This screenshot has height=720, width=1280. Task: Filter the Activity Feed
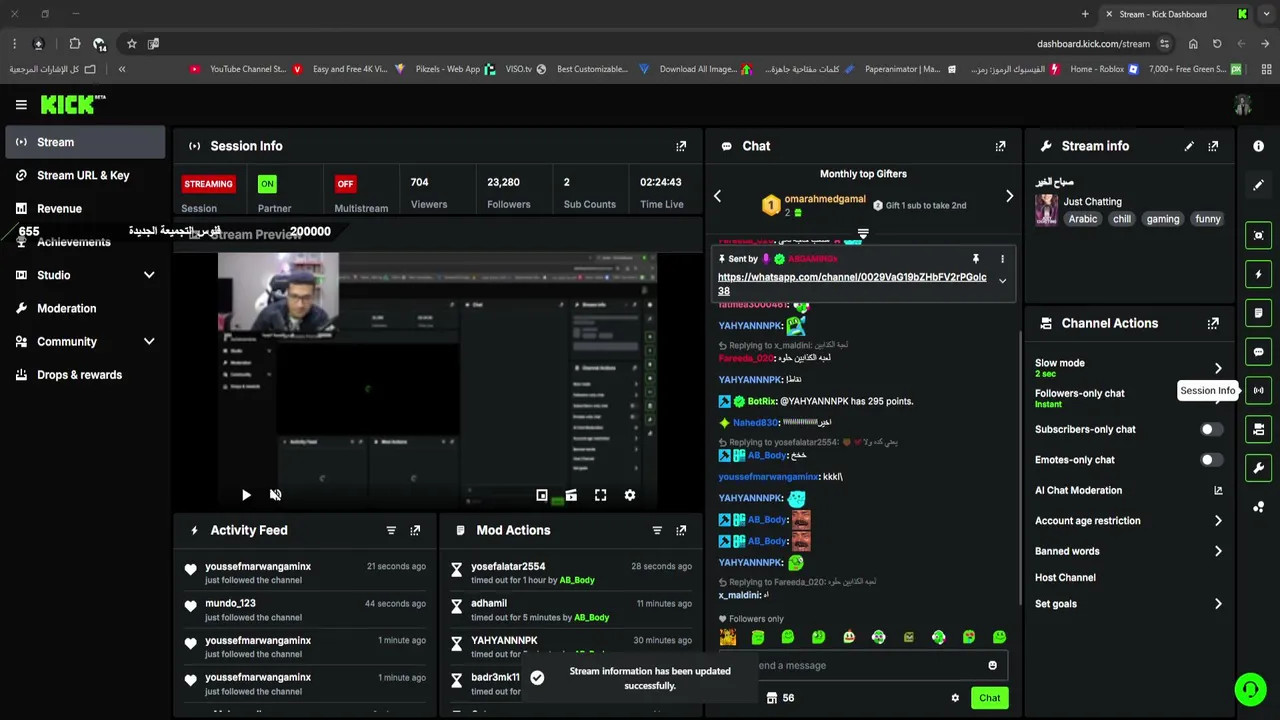point(391,530)
